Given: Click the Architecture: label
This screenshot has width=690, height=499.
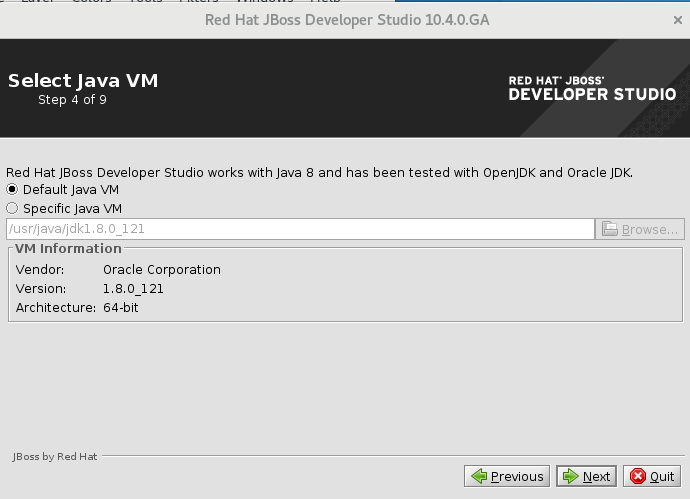Looking at the screenshot, I should (x=56, y=308).
